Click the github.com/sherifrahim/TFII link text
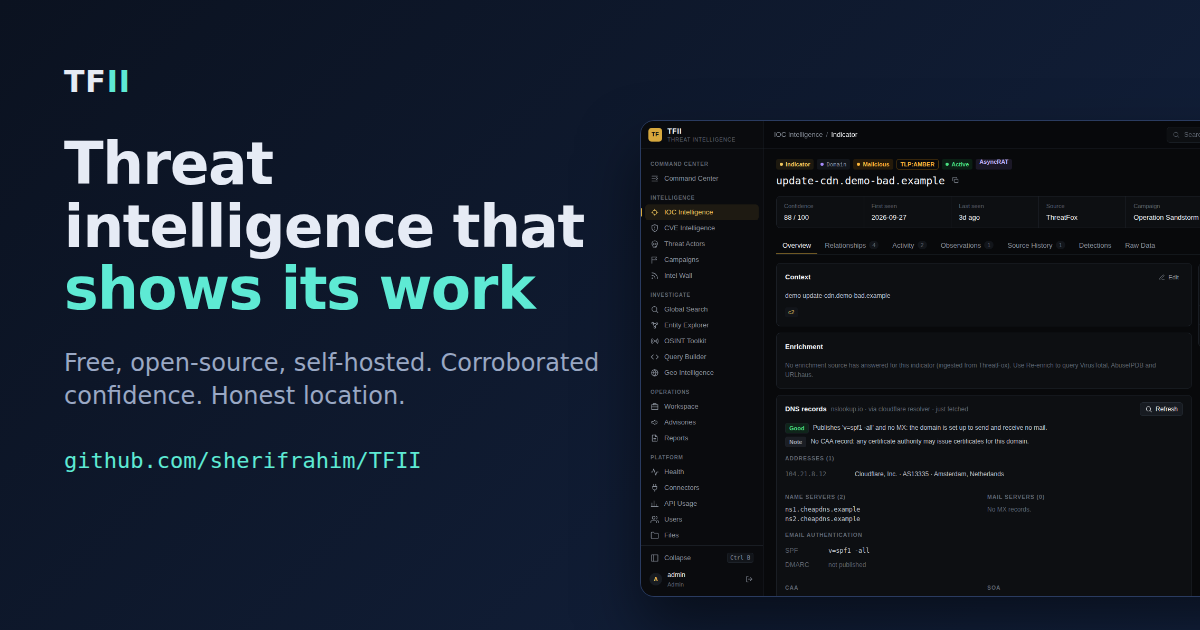 click(242, 461)
